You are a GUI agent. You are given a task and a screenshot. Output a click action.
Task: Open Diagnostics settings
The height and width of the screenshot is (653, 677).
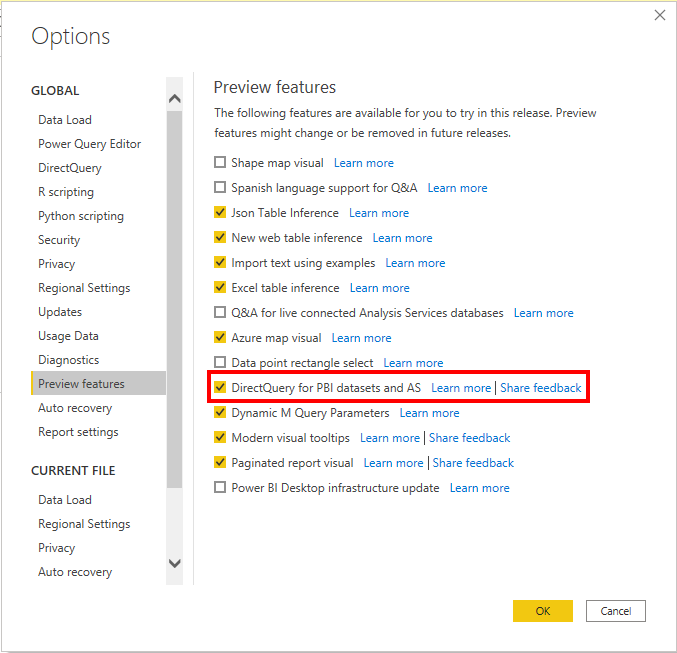point(68,360)
